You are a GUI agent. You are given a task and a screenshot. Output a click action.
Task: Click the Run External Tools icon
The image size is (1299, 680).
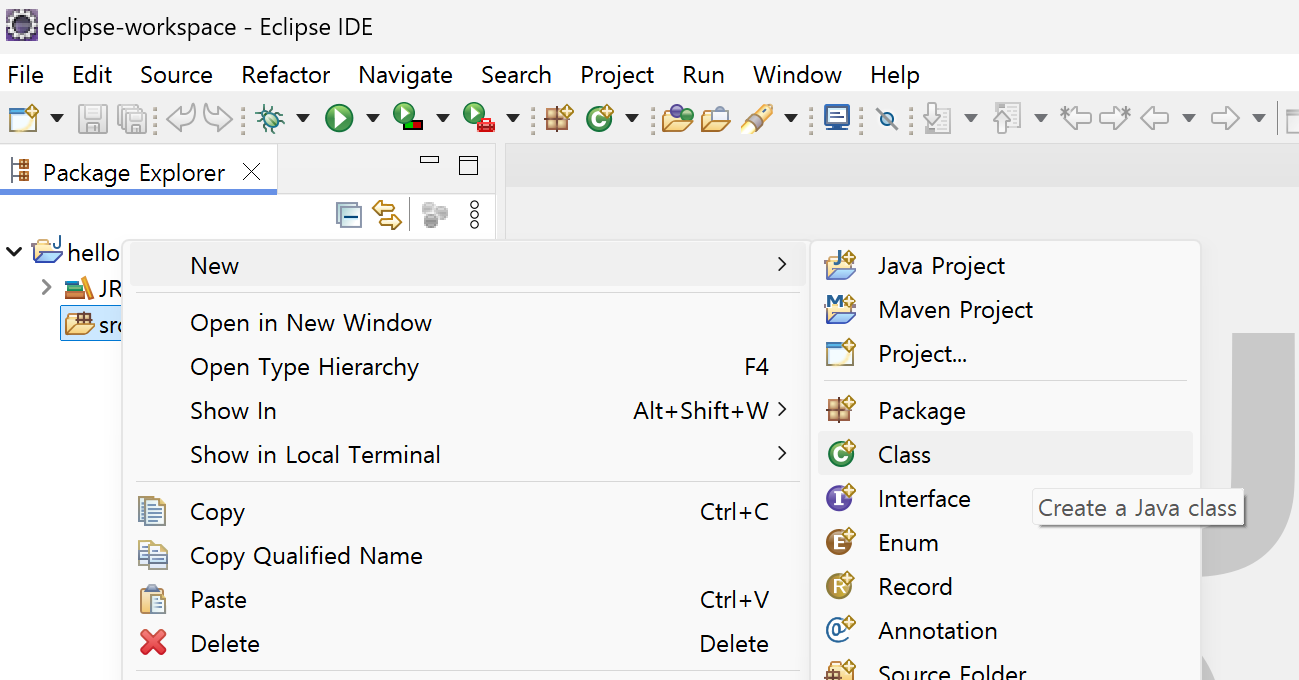pyautogui.click(x=479, y=119)
